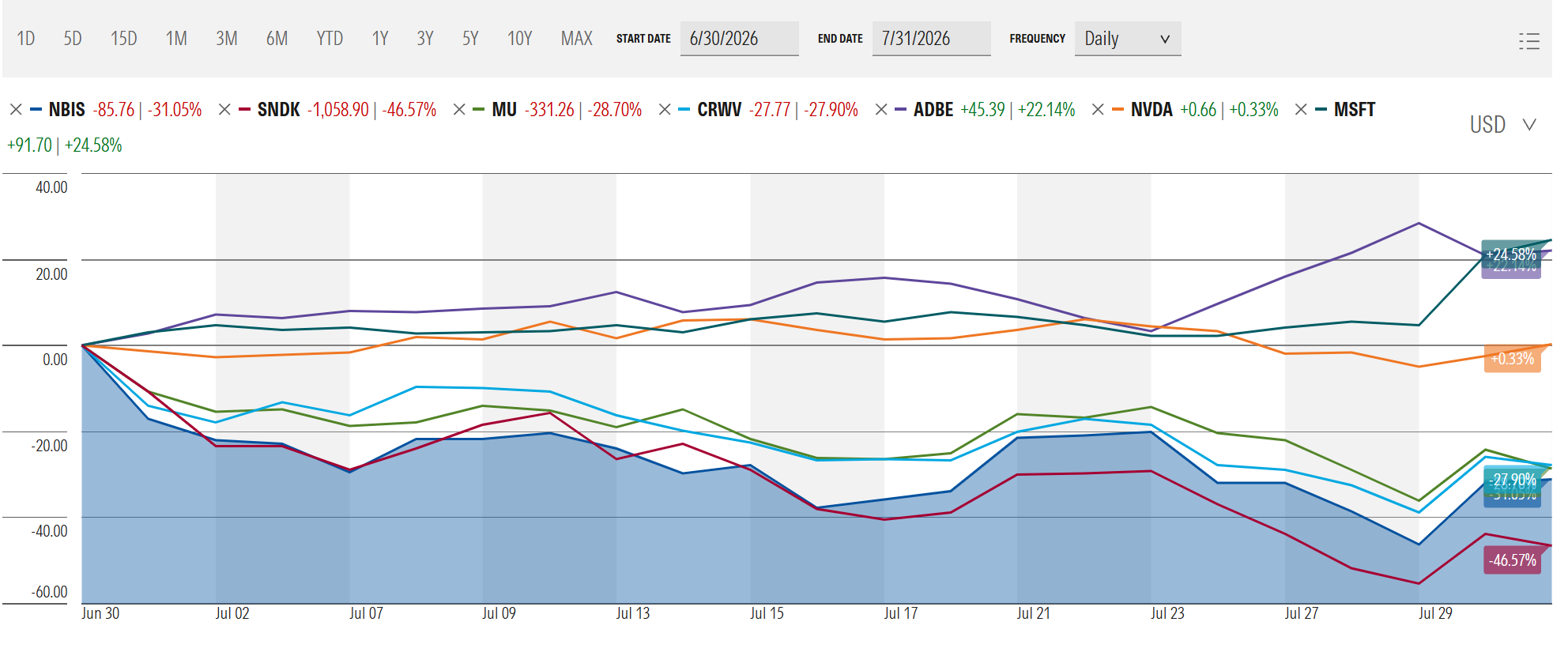Edit the start date field 6/30/2026
Viewport: 1568px width, 652px height.
740,39
